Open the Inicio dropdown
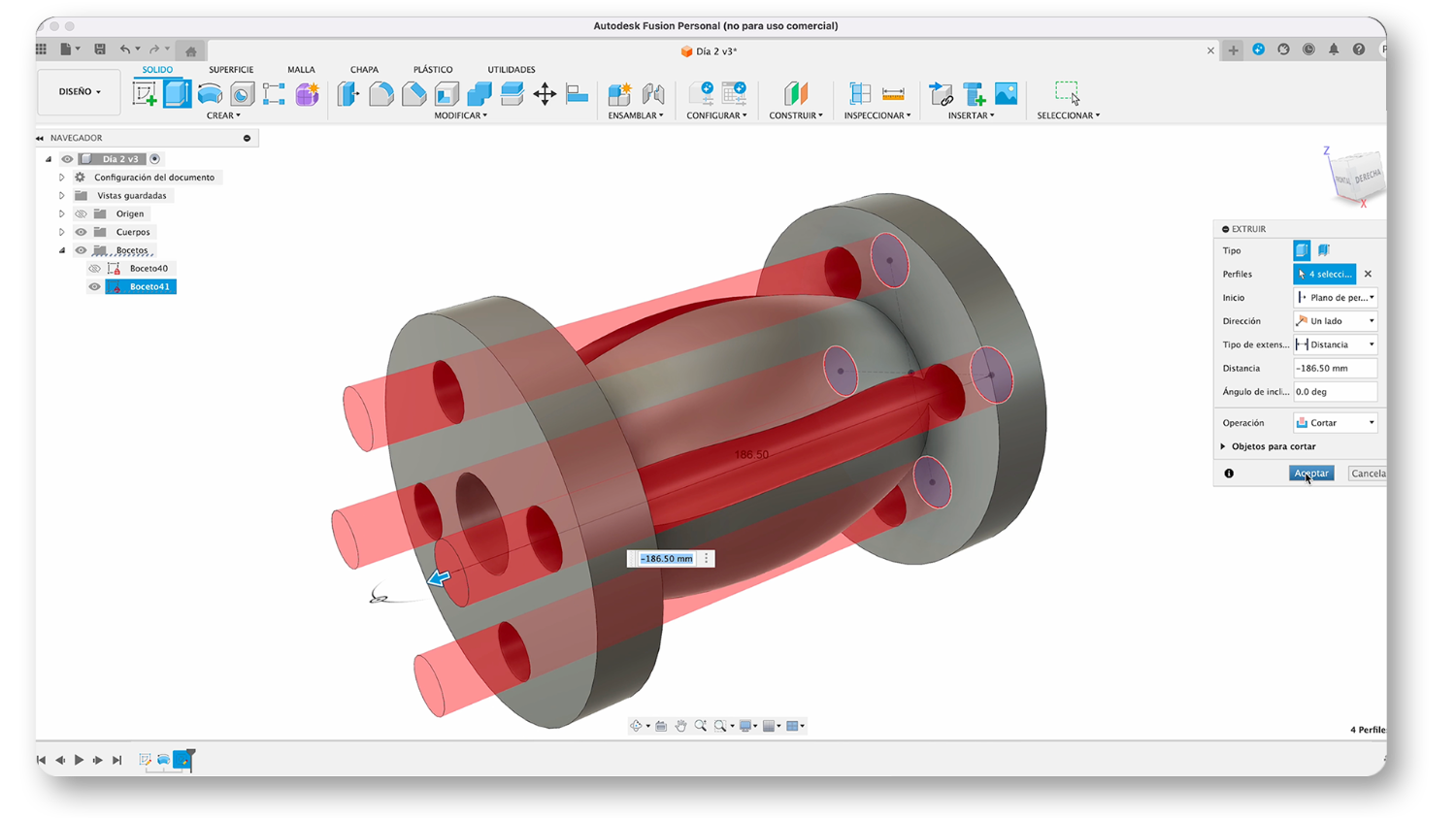Image resolution: width=1456 pixels, height=818 pixels. (x=1336, y=298)
